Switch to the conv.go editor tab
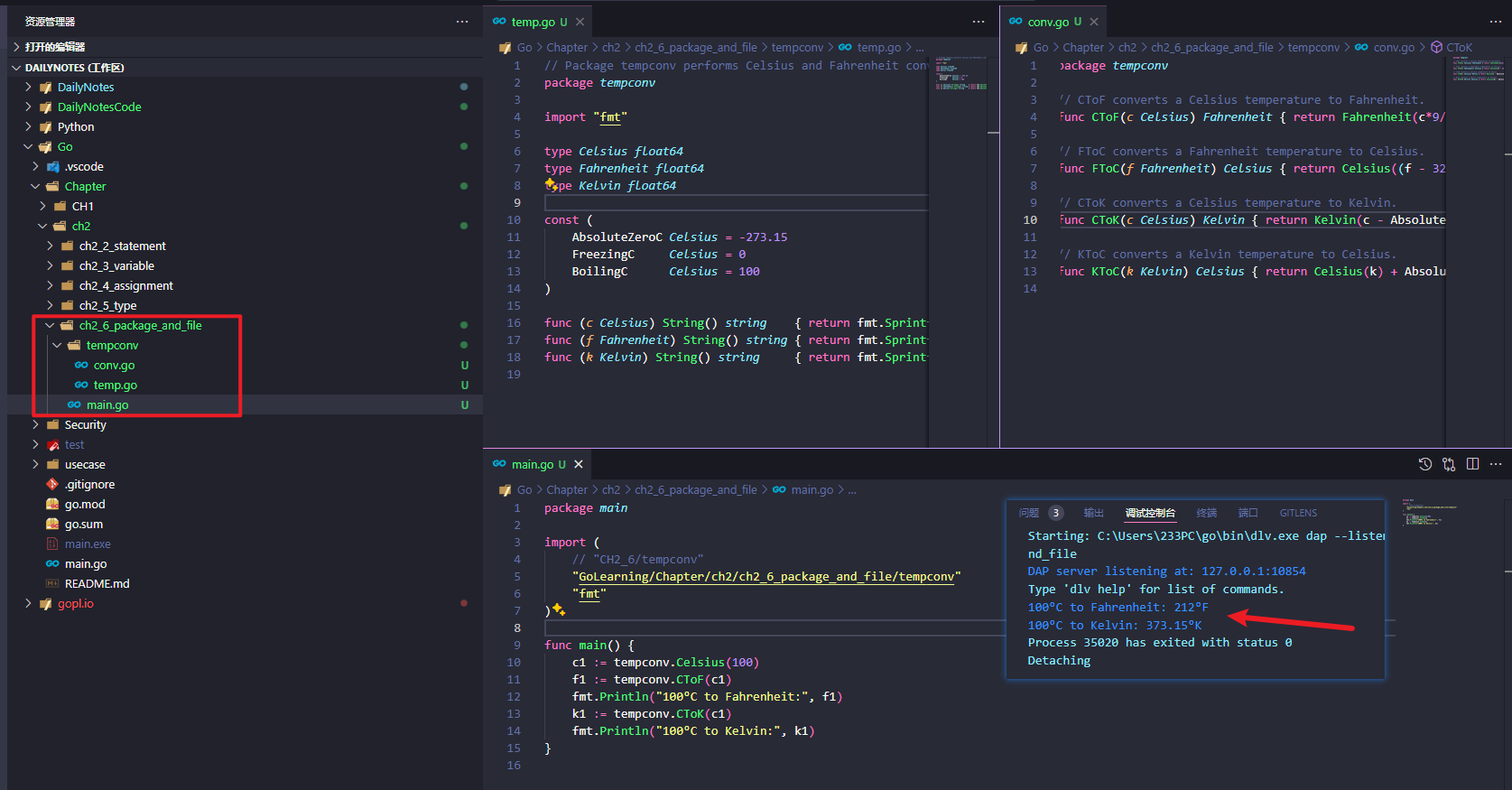The height and width of the screenshot is (790, 1512). click(x=1053, y=22)
